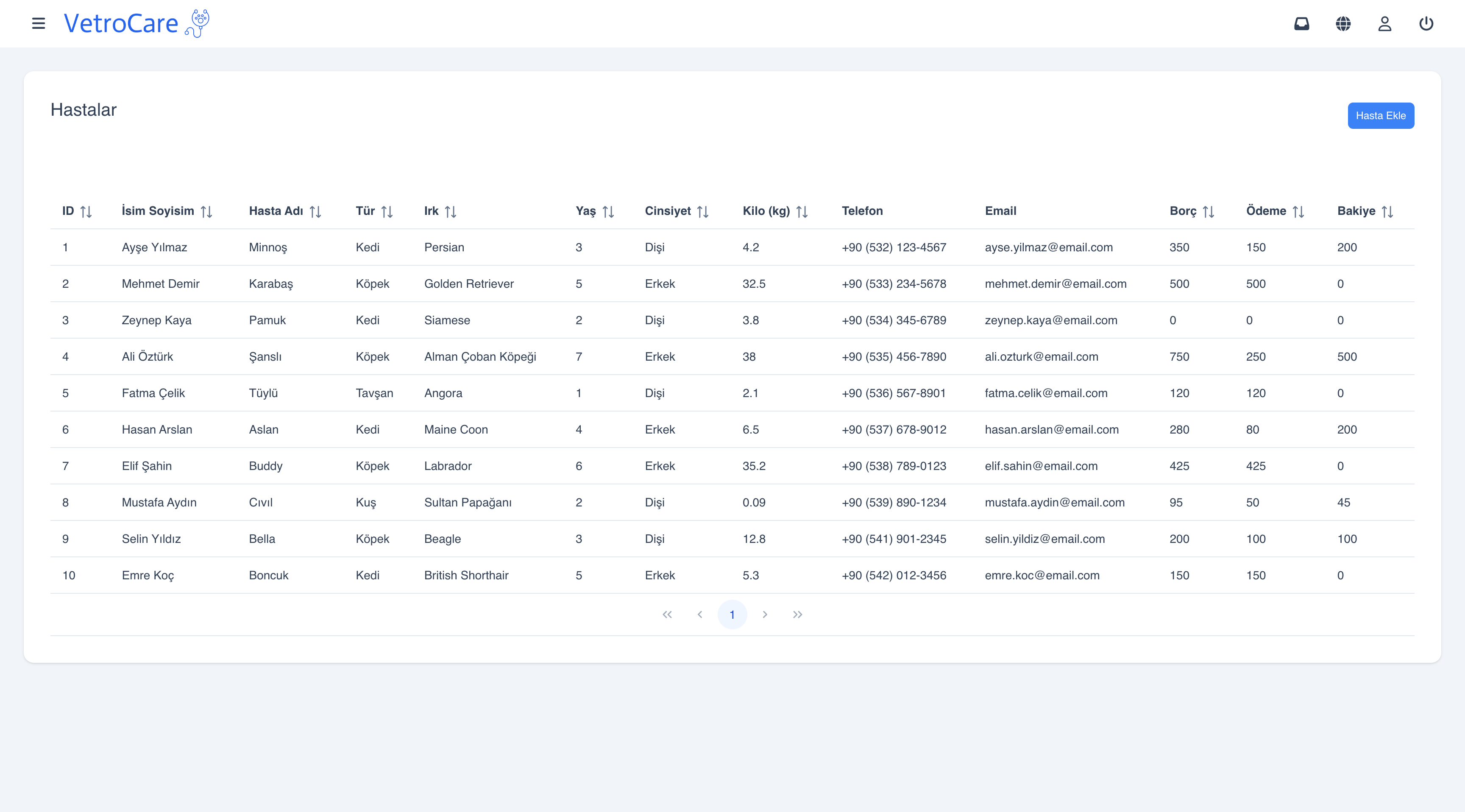This screenshot has height=812, width=1465.
Task: Click Mehmet Demir patient row
Action: pyautogui.click(x=160, y=284)
